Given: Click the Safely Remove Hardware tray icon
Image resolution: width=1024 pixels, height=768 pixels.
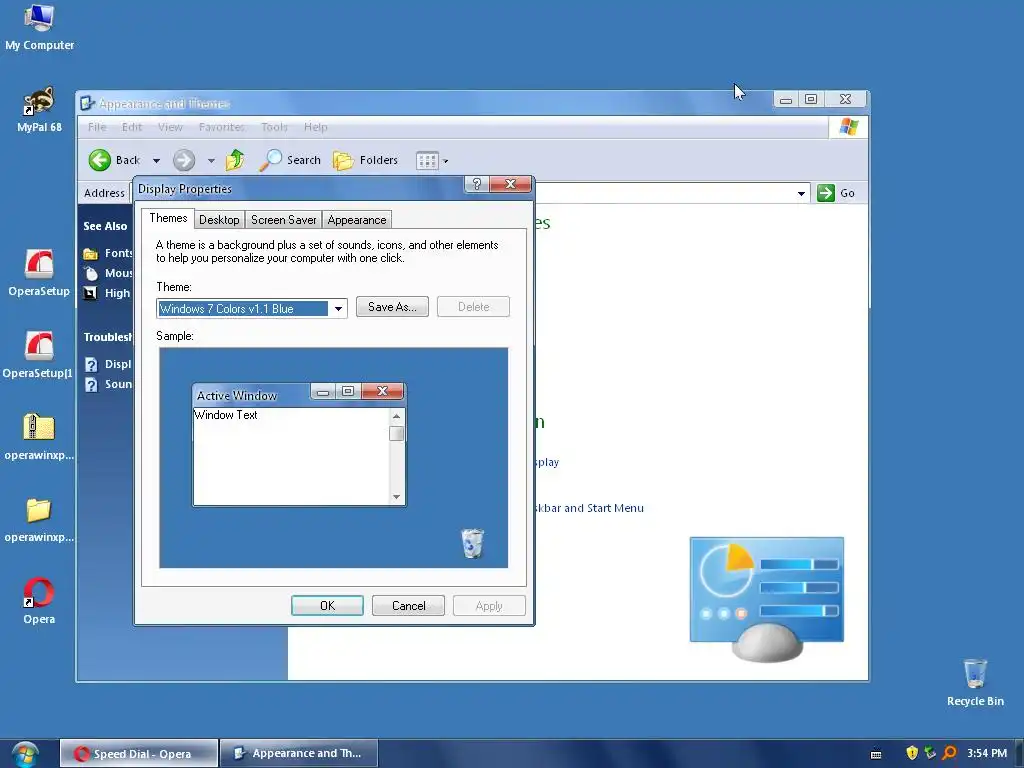Looking at the screenshot, I should point(930,753).
